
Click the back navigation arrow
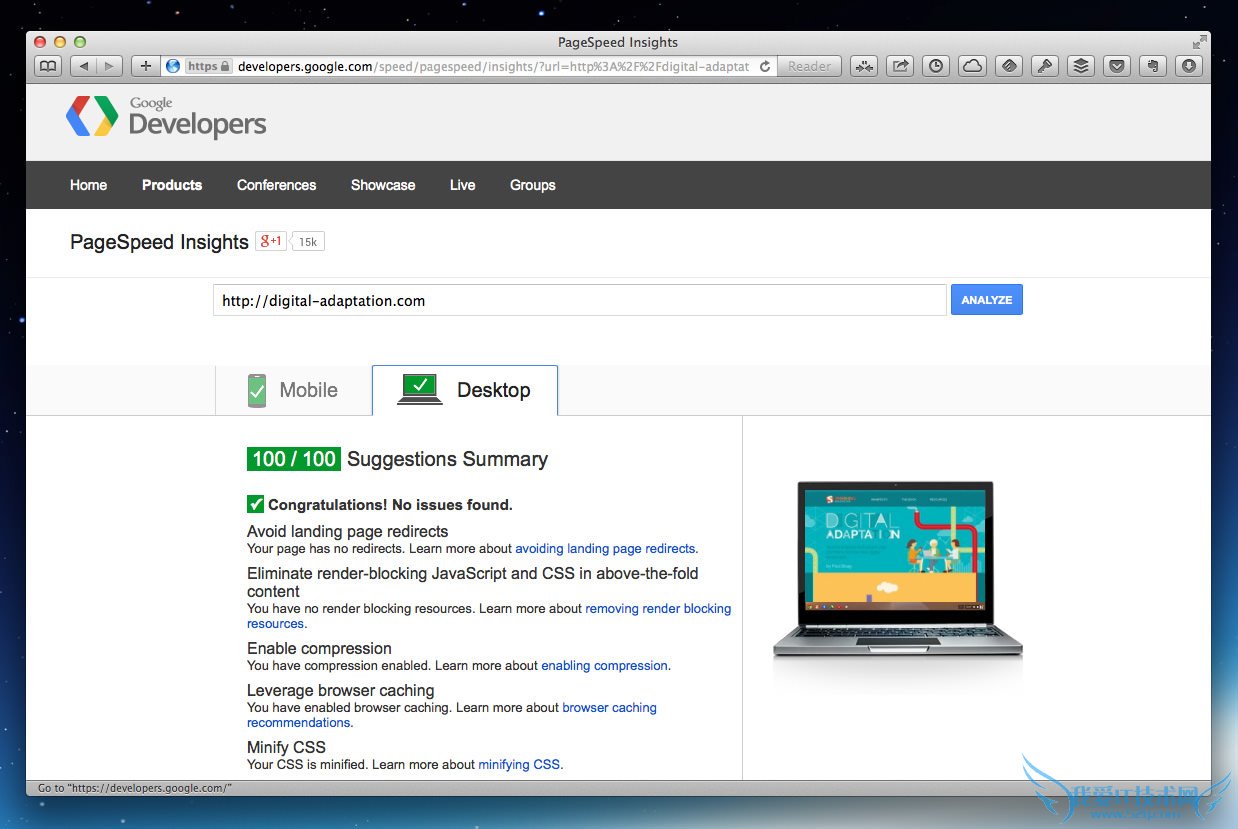tap(84, 66)
